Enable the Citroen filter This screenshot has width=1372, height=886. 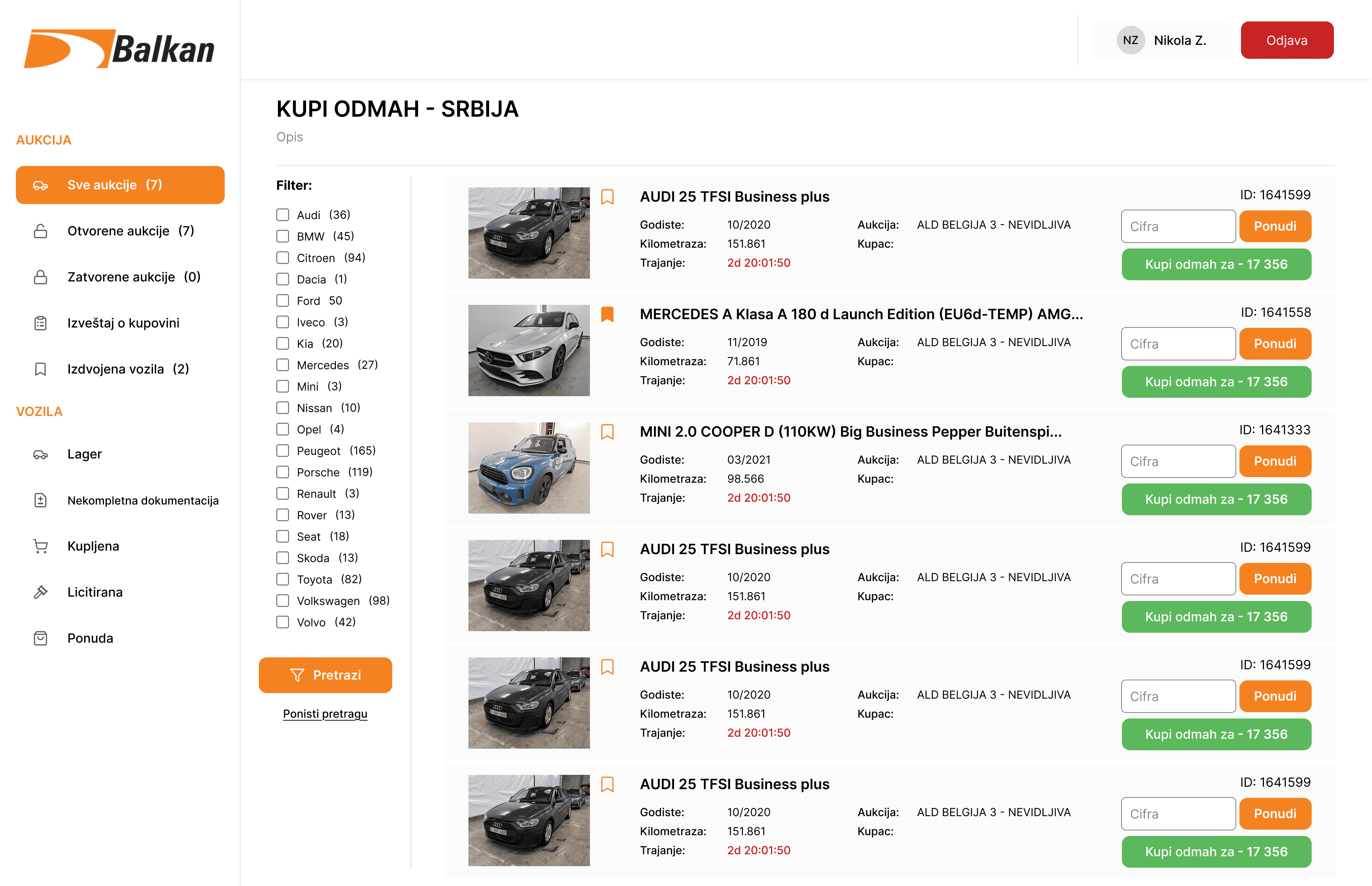click(x=282, y=258)
